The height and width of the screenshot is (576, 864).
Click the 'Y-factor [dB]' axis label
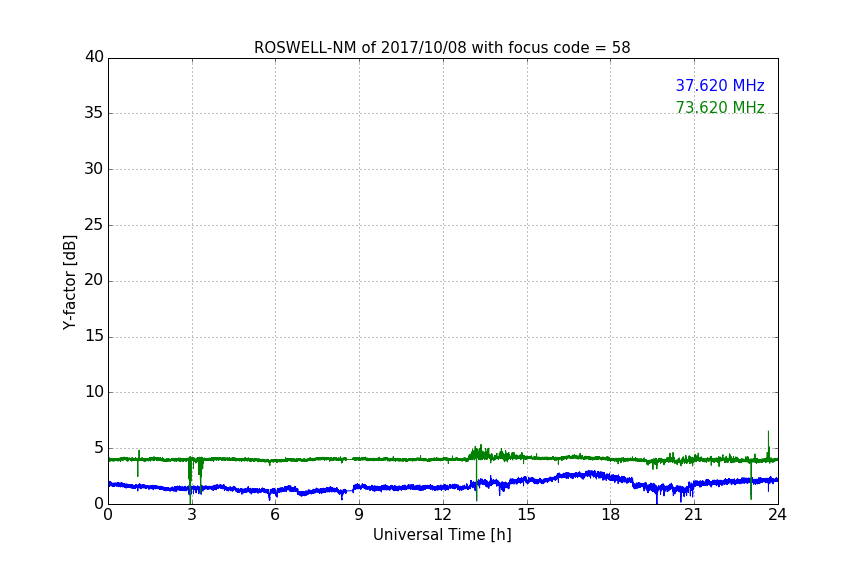click(x=69, y=282)
